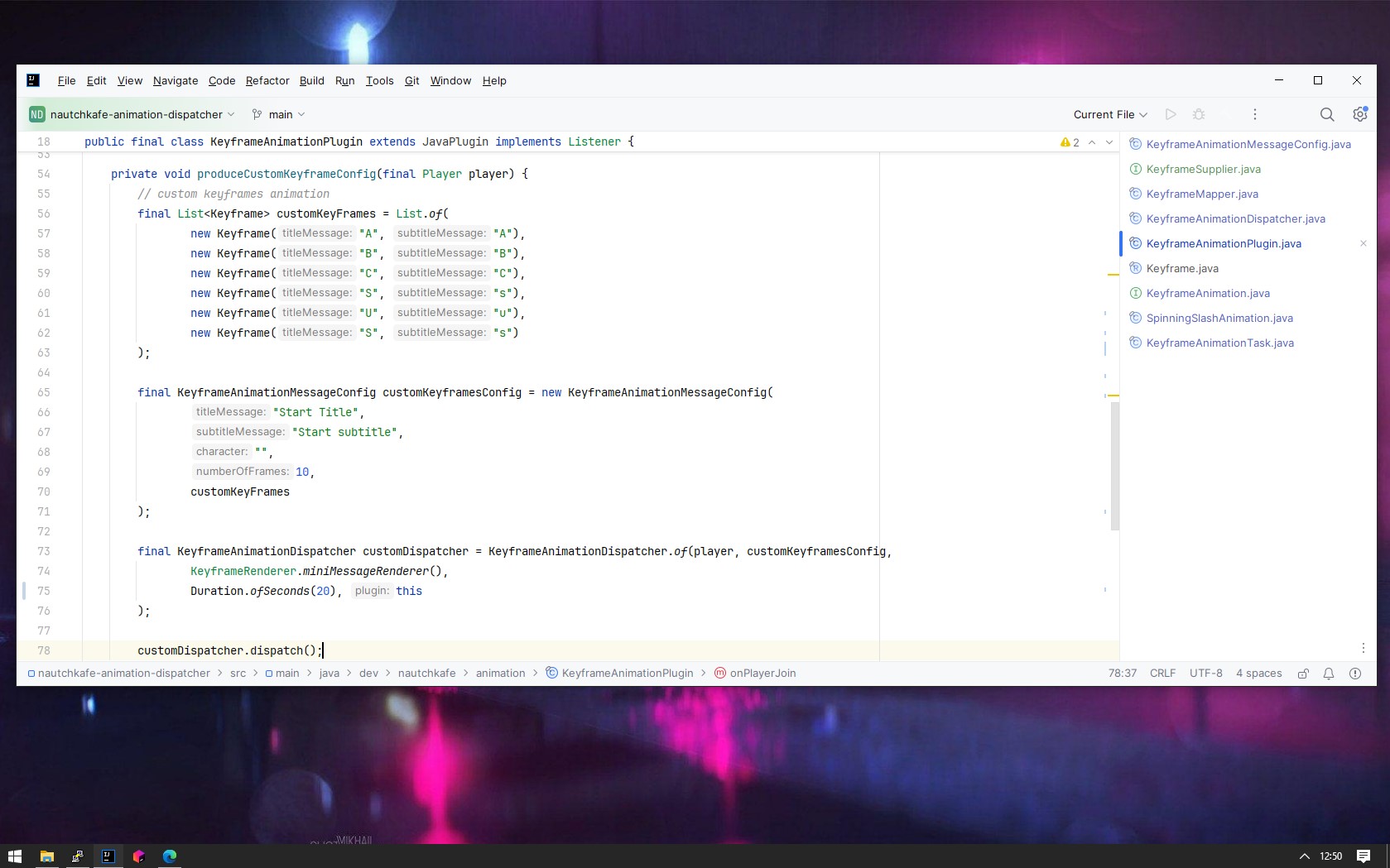Open Microsoft Edge from taskbar
Viewport: 1390px width, 868px height.
[170, 856]
